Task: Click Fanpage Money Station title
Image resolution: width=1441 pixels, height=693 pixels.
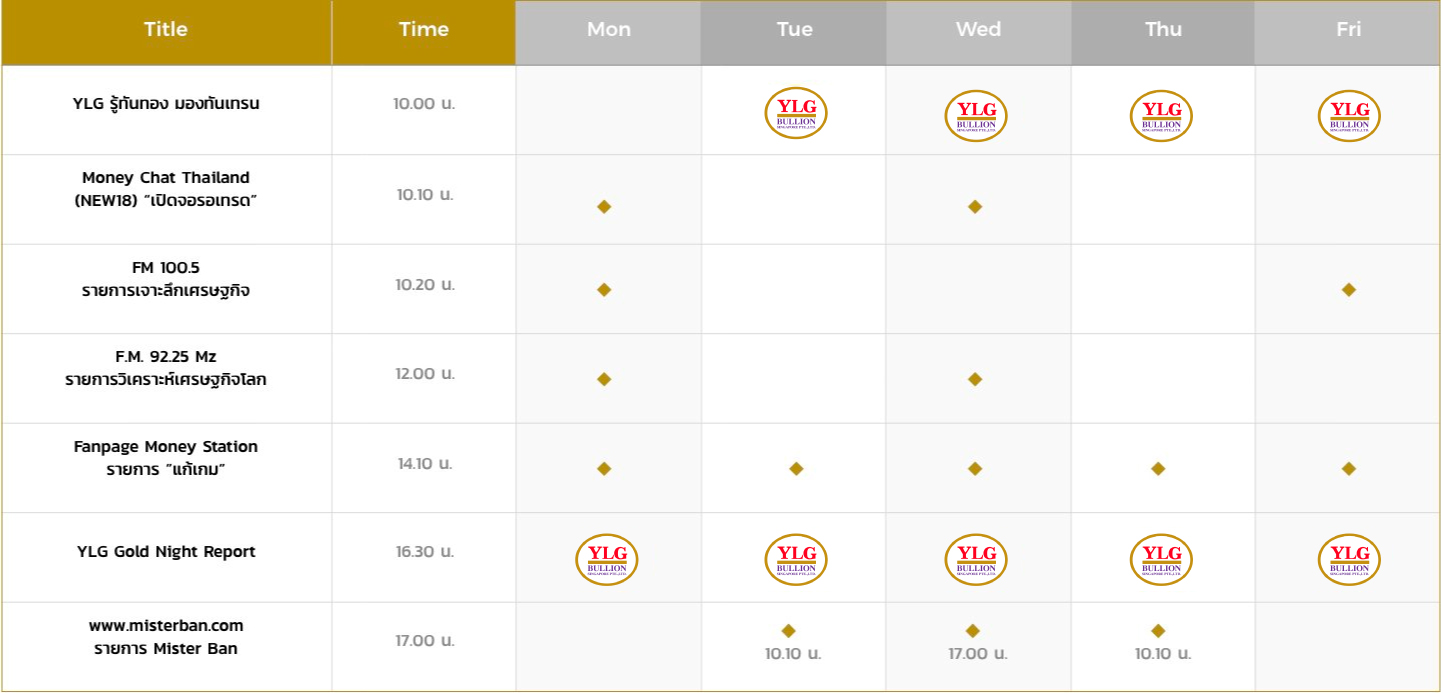Action: point(166,447)
